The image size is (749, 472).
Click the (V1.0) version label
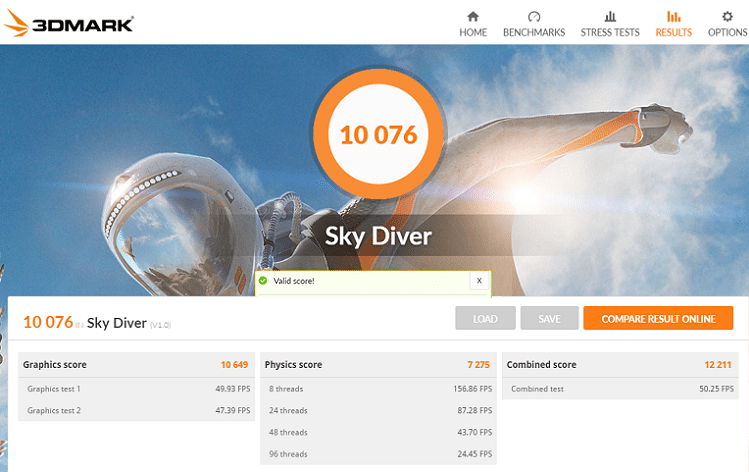(x=160, y=325)
